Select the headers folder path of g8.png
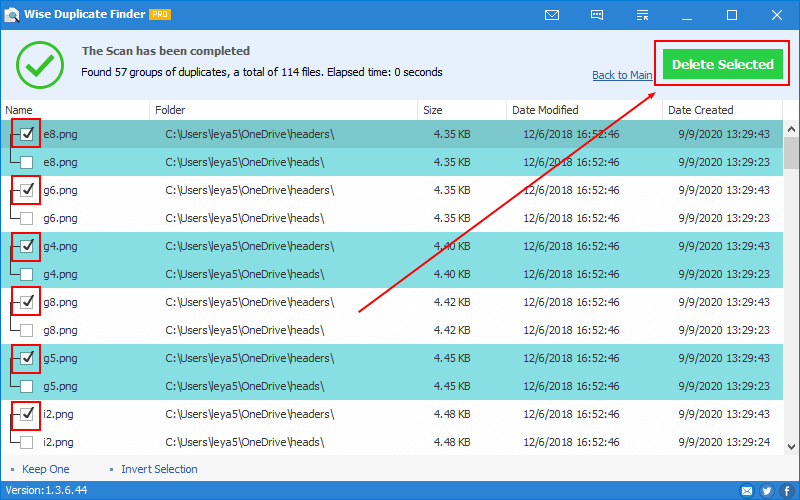 [x=249, y=302]
